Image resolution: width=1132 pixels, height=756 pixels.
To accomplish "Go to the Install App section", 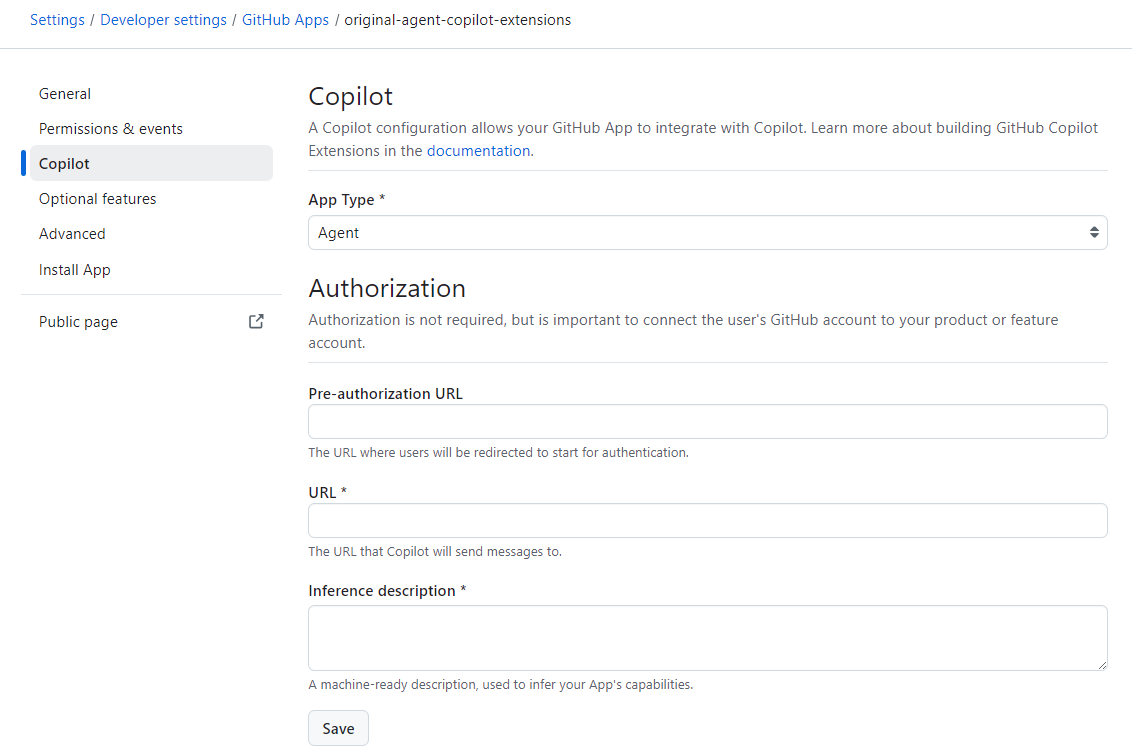I will [74, 269].
